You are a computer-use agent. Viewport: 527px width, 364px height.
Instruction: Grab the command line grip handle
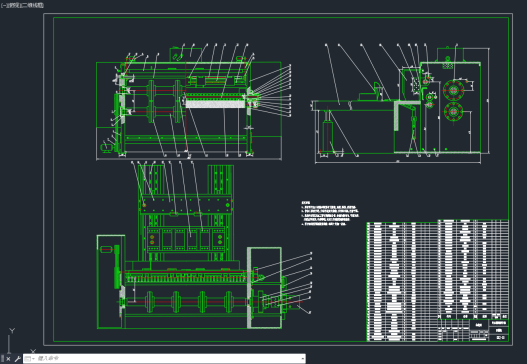(x=2, y=359)
